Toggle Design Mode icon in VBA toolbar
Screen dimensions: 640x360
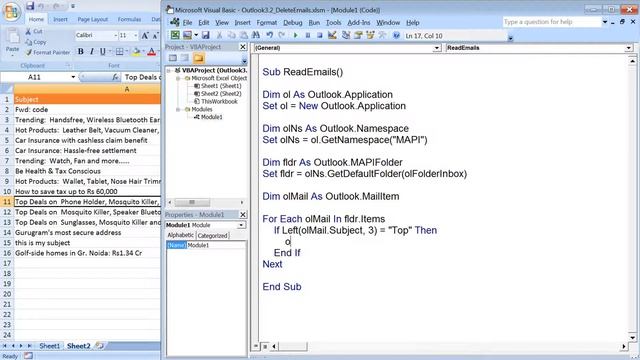[332, 36]
